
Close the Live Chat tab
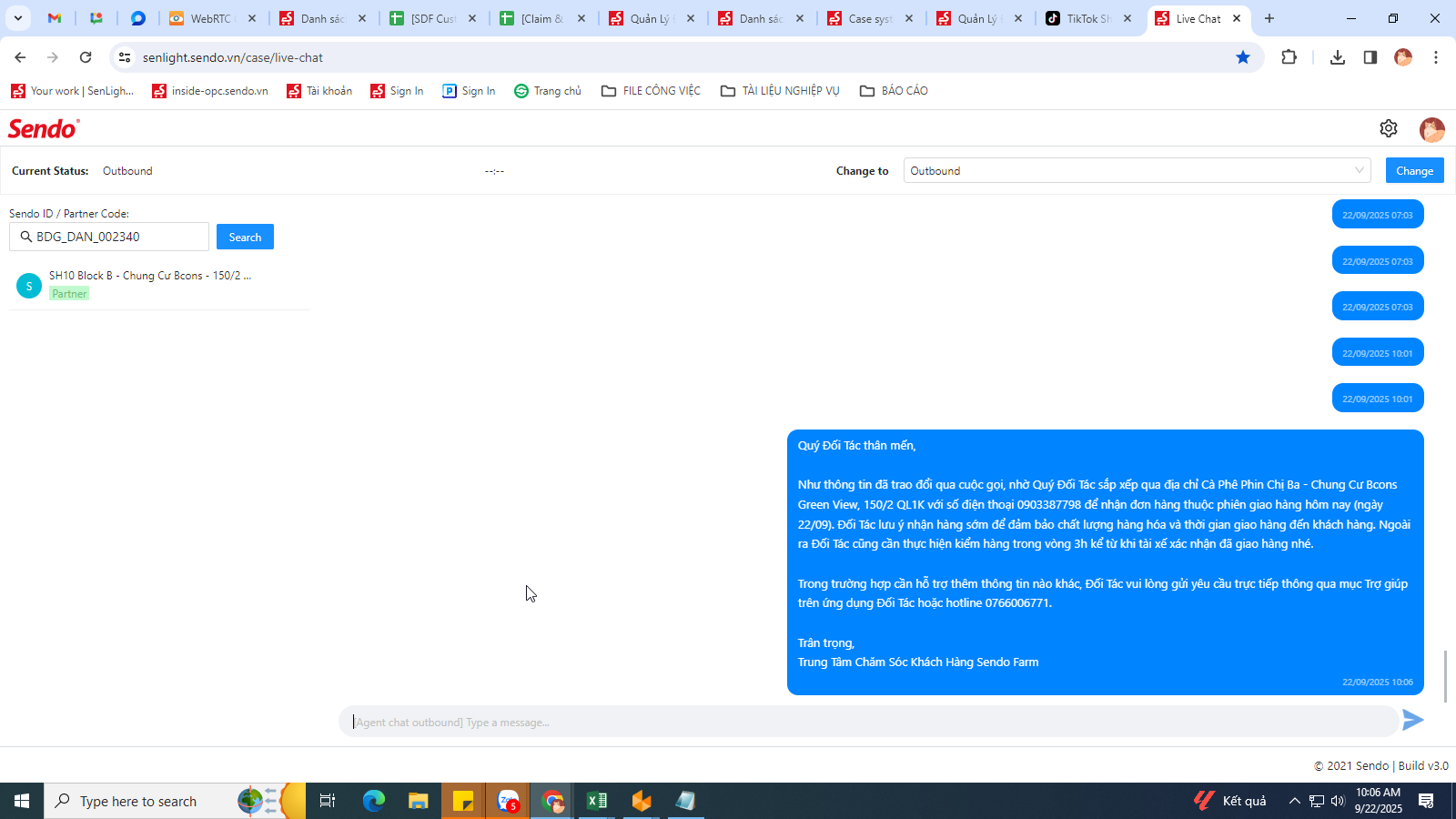tap(1237, 18)
